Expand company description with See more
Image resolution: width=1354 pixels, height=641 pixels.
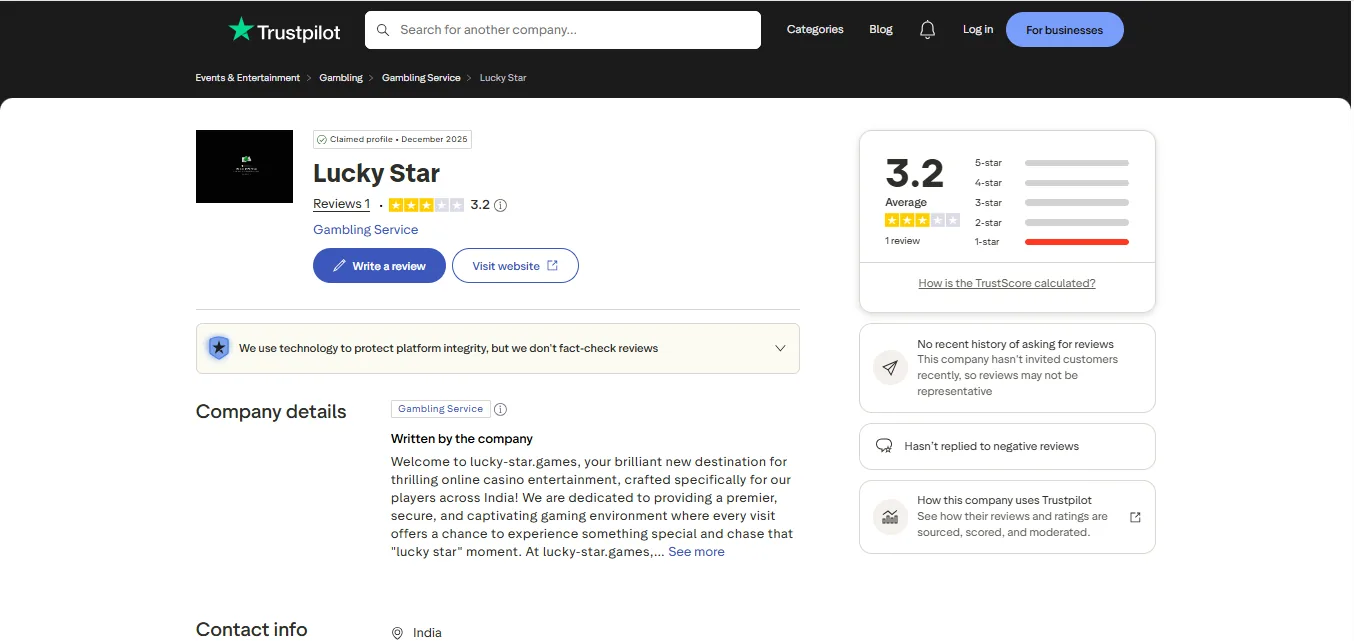pyautogui.click(x=696, y=552)
